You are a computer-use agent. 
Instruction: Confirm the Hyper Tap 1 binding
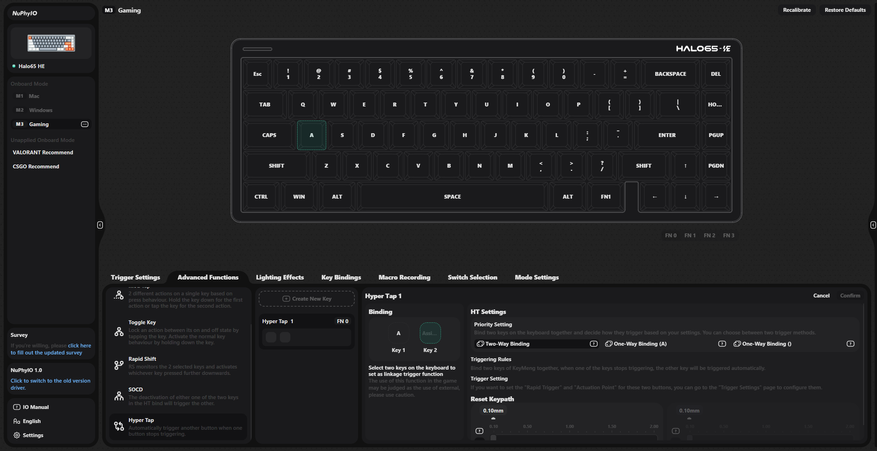850,296
